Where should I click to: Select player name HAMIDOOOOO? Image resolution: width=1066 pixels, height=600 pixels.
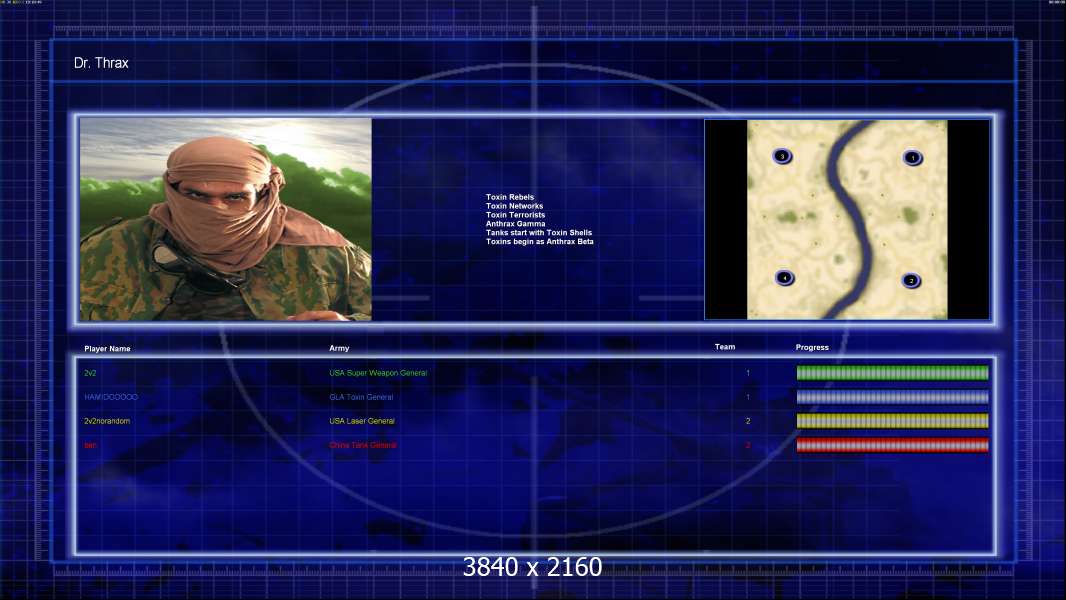[x=111, y=397]
